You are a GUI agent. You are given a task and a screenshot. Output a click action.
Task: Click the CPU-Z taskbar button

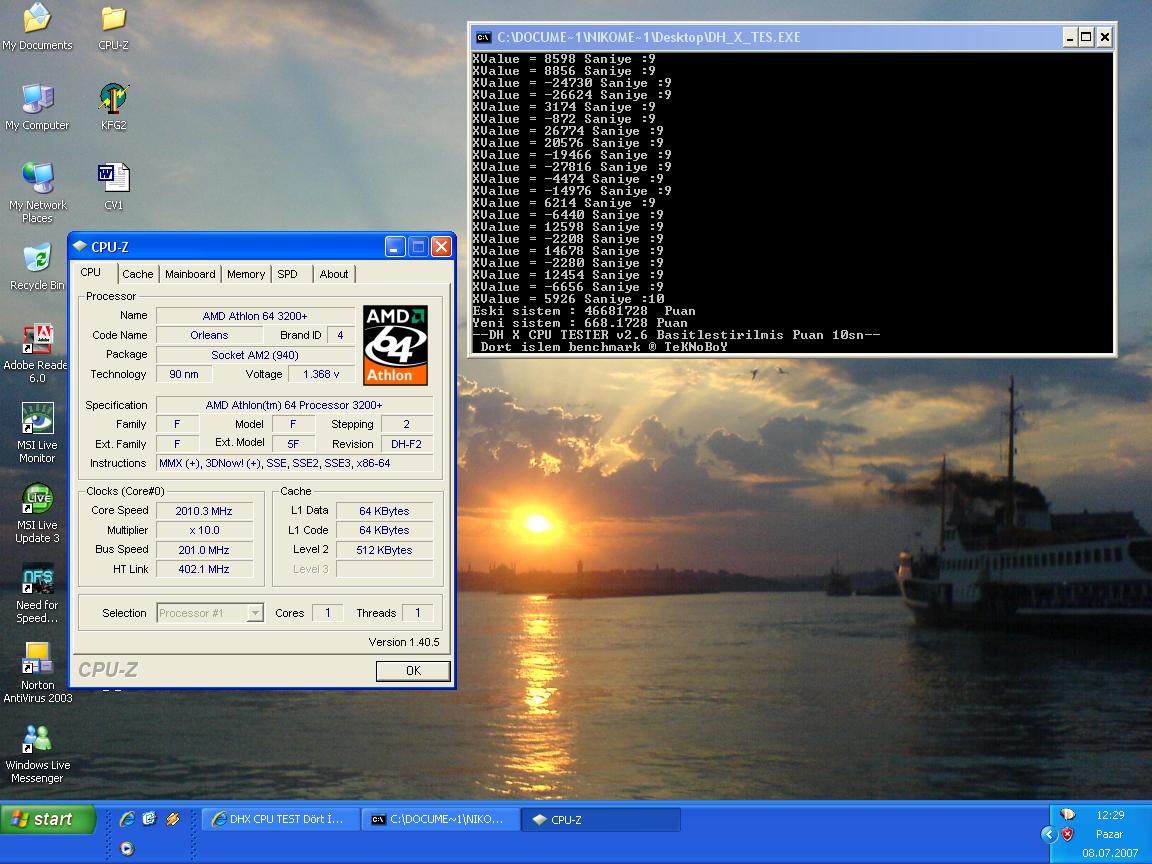tap(601, 819)
